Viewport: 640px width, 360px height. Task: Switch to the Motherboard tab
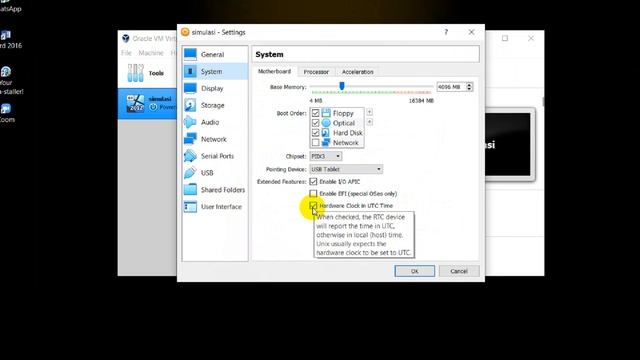point(274,71)
